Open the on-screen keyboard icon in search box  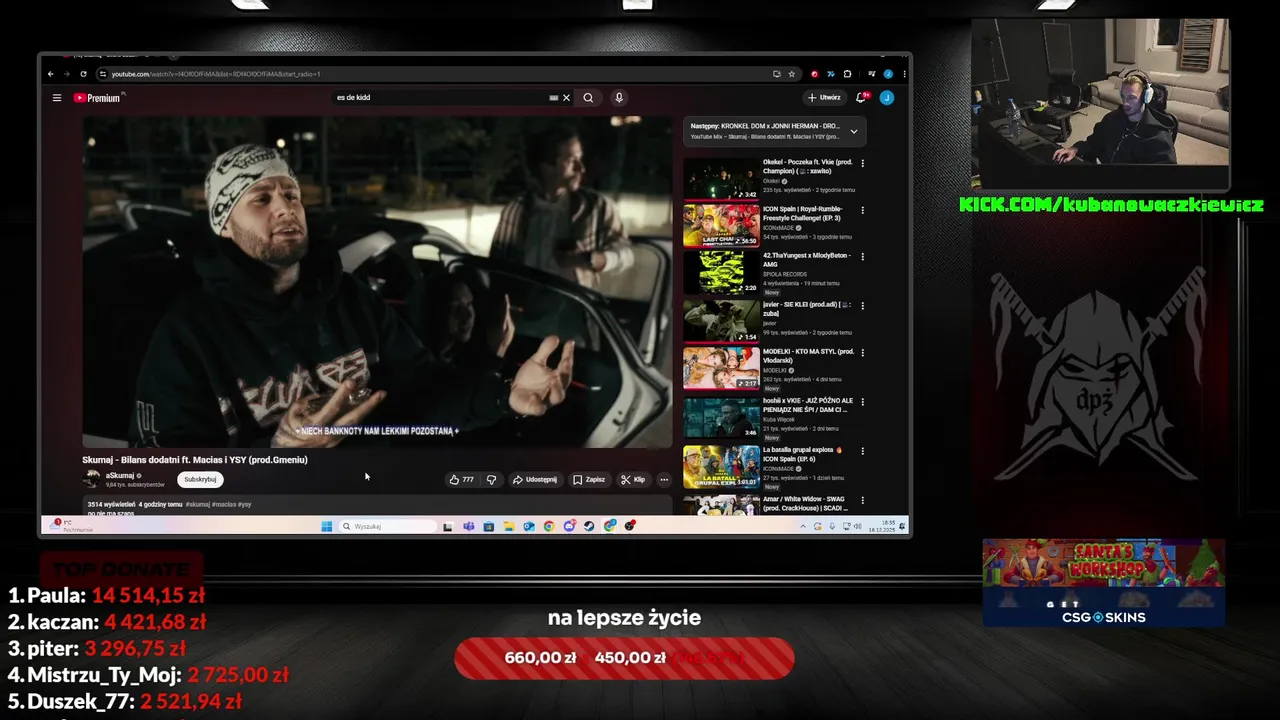point(554,98)
